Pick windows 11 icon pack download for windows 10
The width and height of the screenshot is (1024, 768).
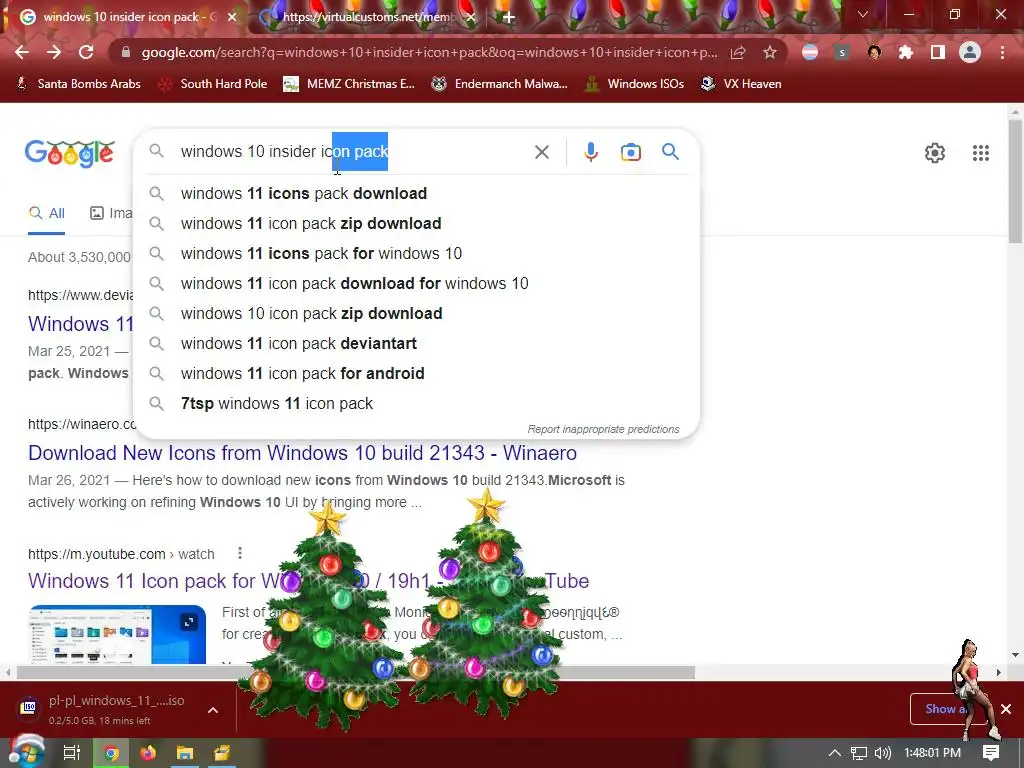click(x=415, y=283)
